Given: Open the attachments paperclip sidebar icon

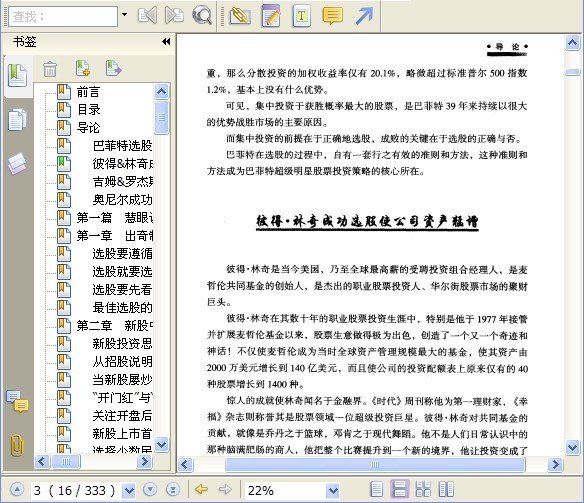Looking at the screenshot, I should click(18, 445).
